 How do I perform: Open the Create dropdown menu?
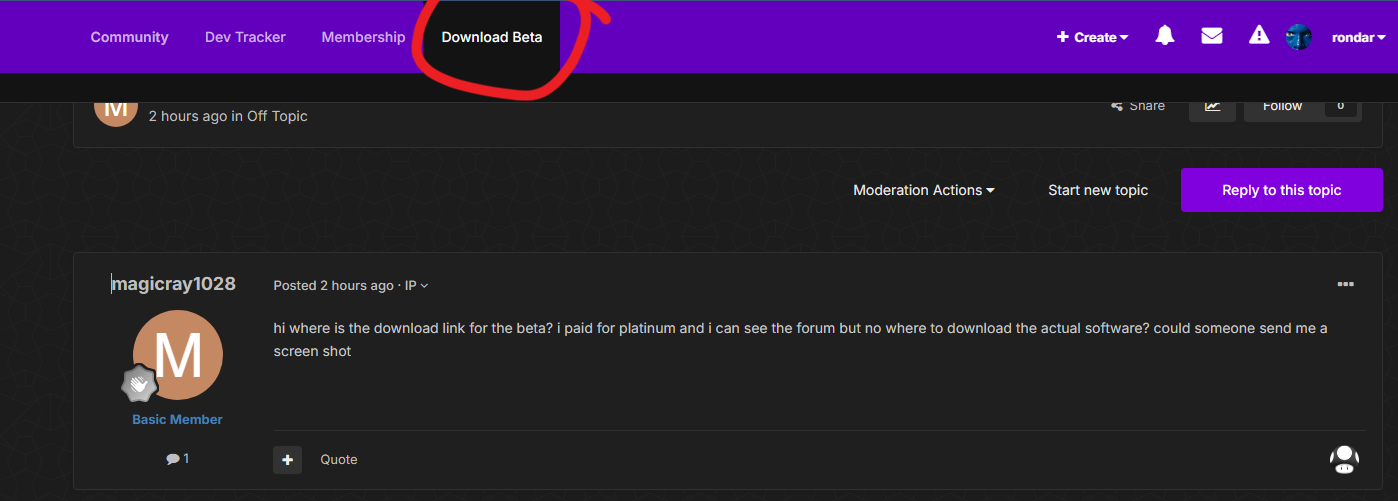click(x=1093, y=37)
